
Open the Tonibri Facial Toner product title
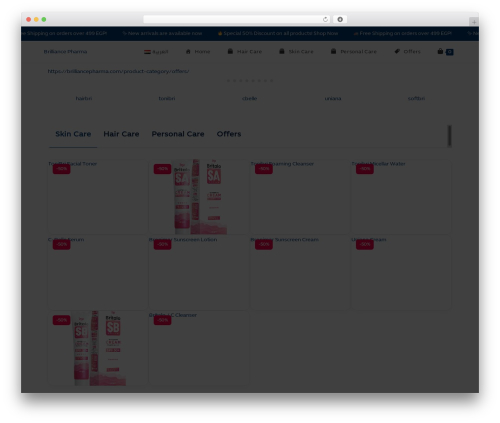tap(72, 164)
